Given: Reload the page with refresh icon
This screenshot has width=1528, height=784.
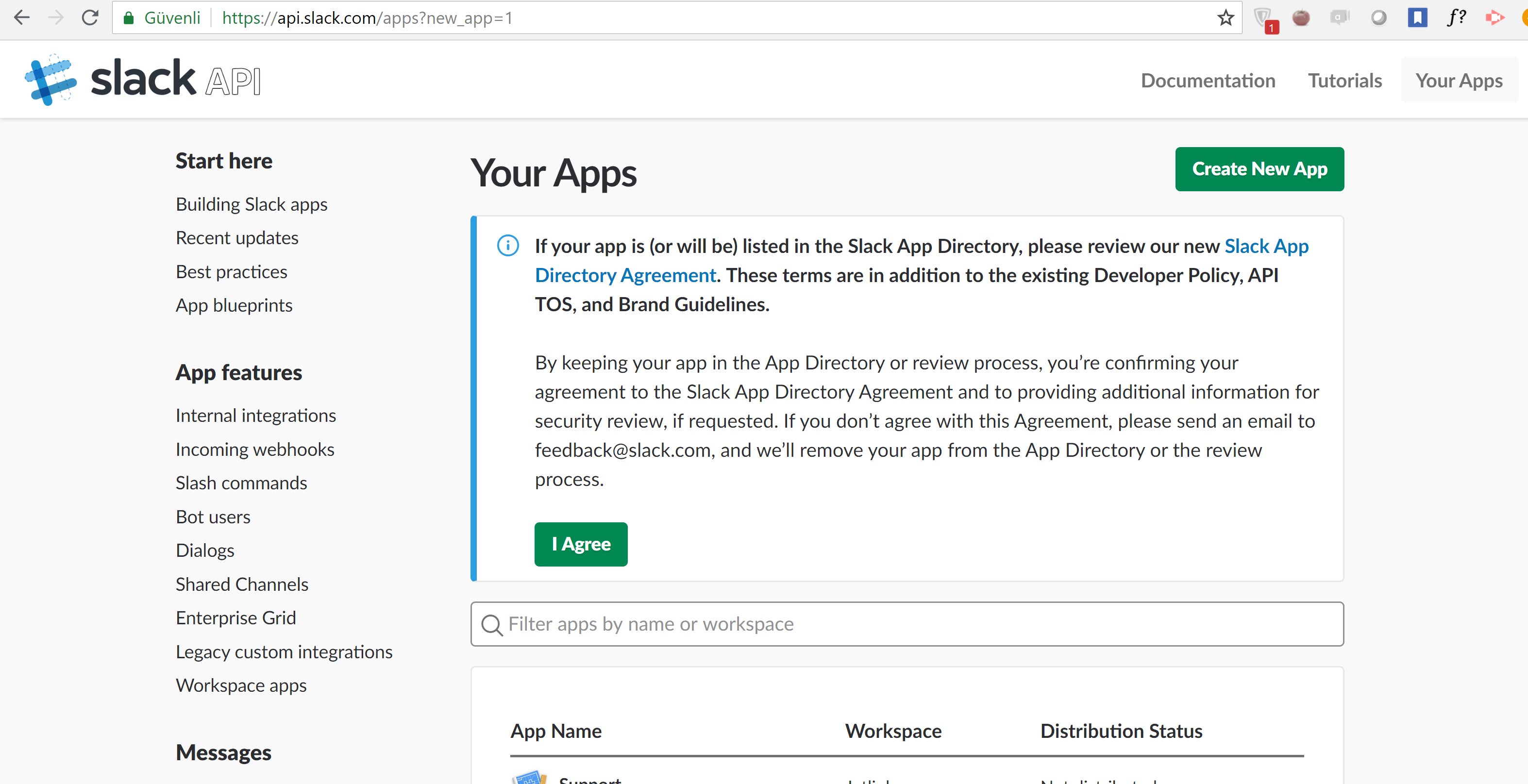Looking at the screenshot, I should (x=90, y=18).
